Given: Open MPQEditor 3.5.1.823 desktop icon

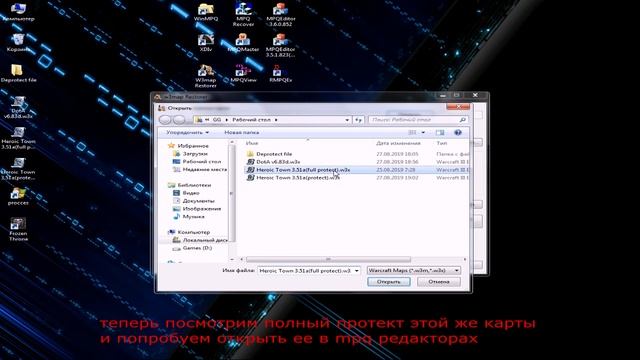Looking at the screenshot, I should [x=280, y=45].
